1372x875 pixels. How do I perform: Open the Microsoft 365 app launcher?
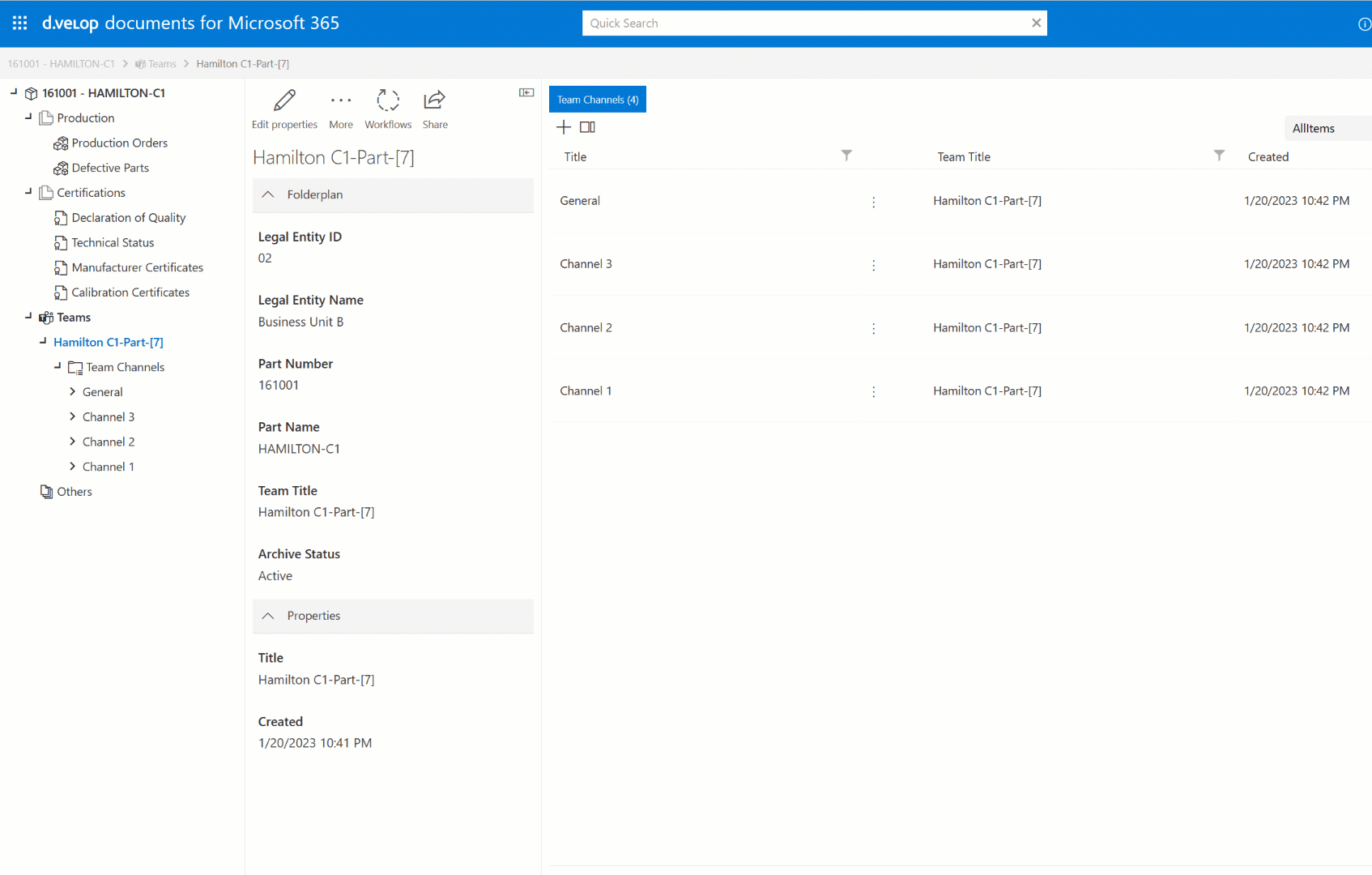coord(19,23)
